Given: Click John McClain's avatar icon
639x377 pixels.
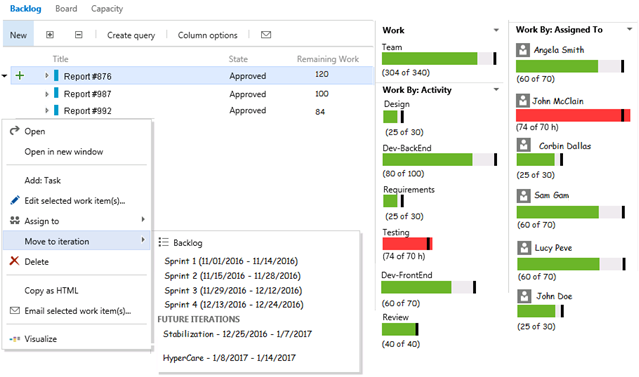Looking at the screenshot, I should (522, 100).
